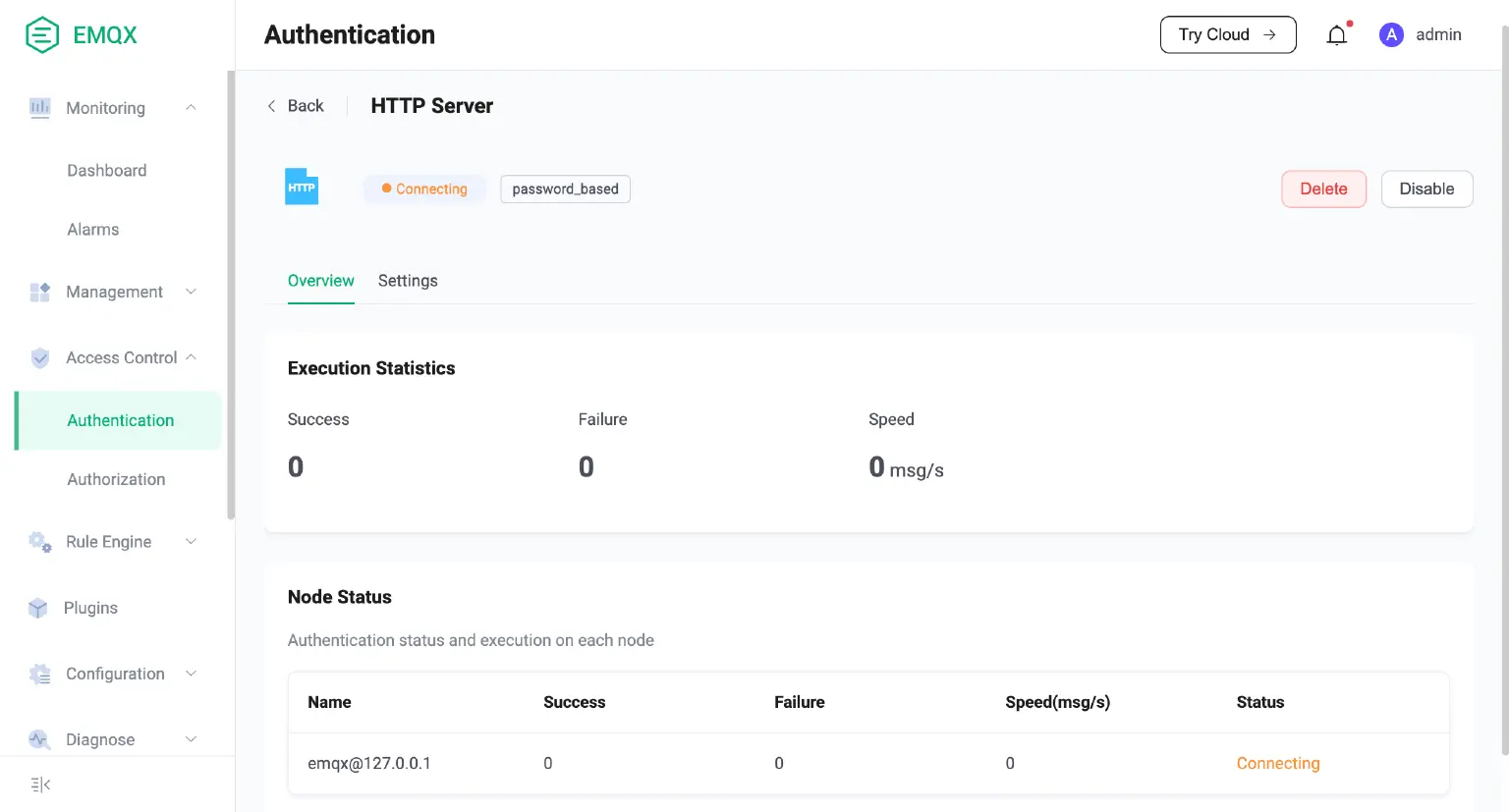Select the Diagnose sidebar icon
1509x812 pixels.
pyautogui.click(x=39, y=739)
